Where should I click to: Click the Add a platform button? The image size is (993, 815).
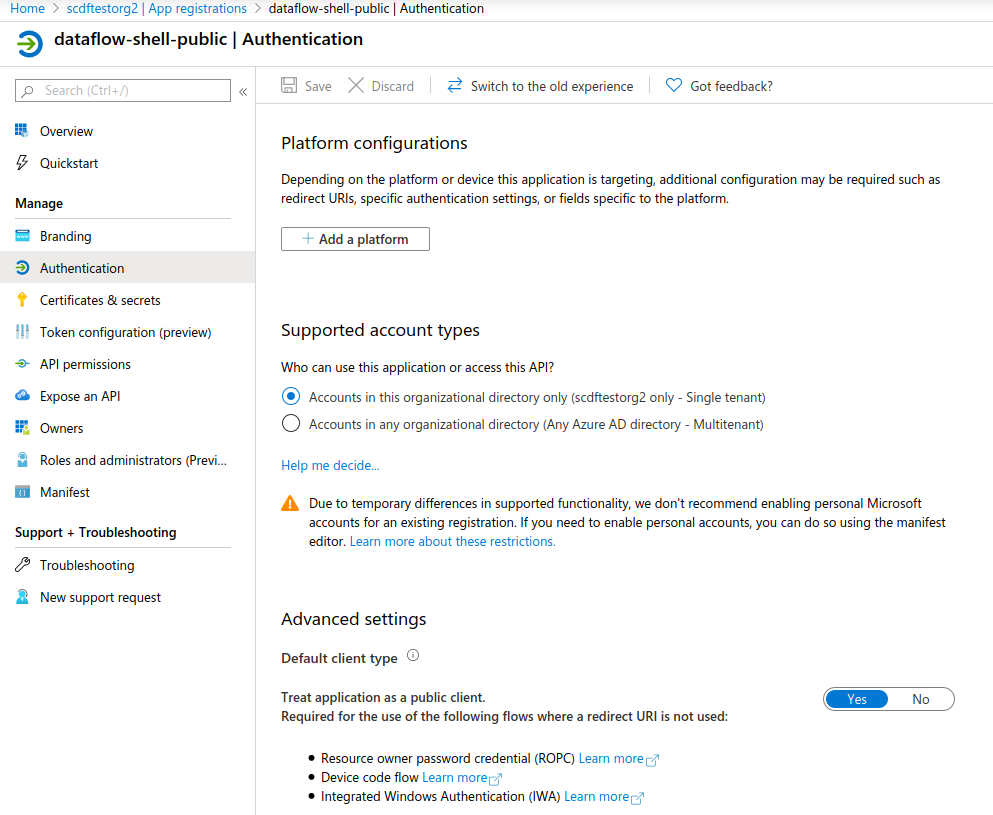click(x=355, y=239)
